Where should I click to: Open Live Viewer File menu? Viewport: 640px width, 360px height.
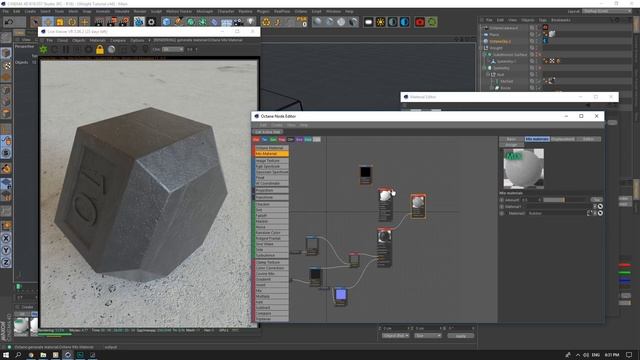[x=49, y=40]
